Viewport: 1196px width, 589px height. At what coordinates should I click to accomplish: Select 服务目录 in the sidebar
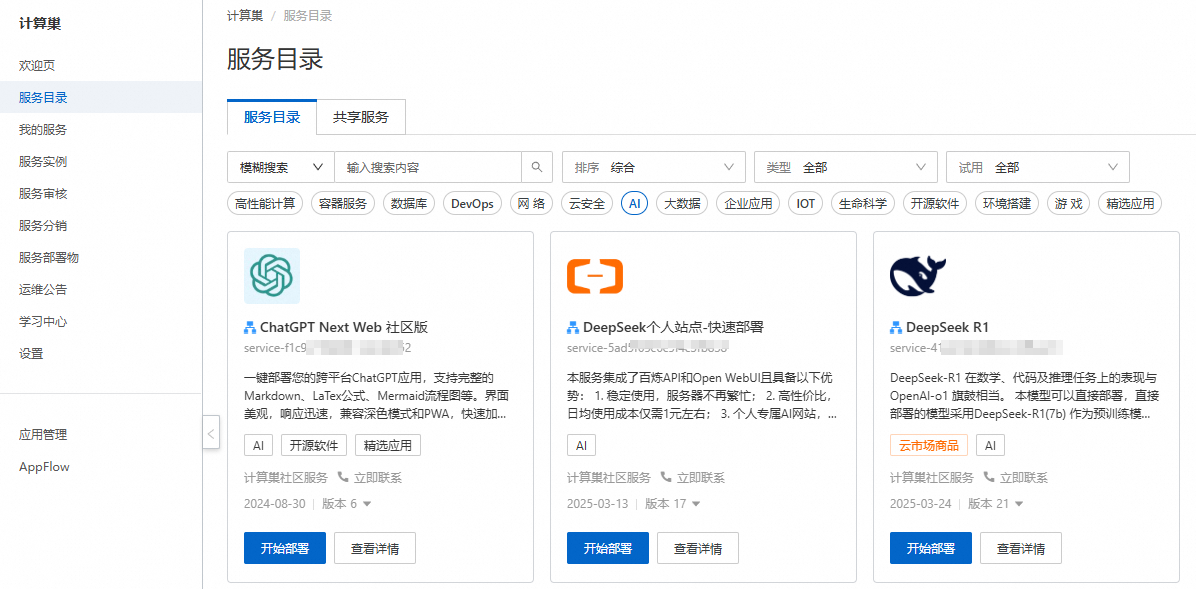point(101,98)
